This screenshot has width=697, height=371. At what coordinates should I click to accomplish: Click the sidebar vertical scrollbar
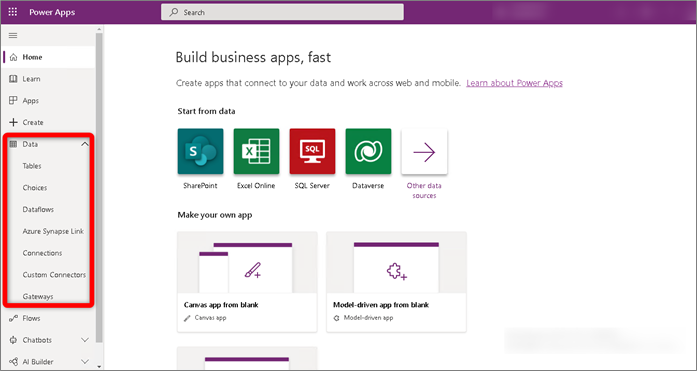coord(99,187)
